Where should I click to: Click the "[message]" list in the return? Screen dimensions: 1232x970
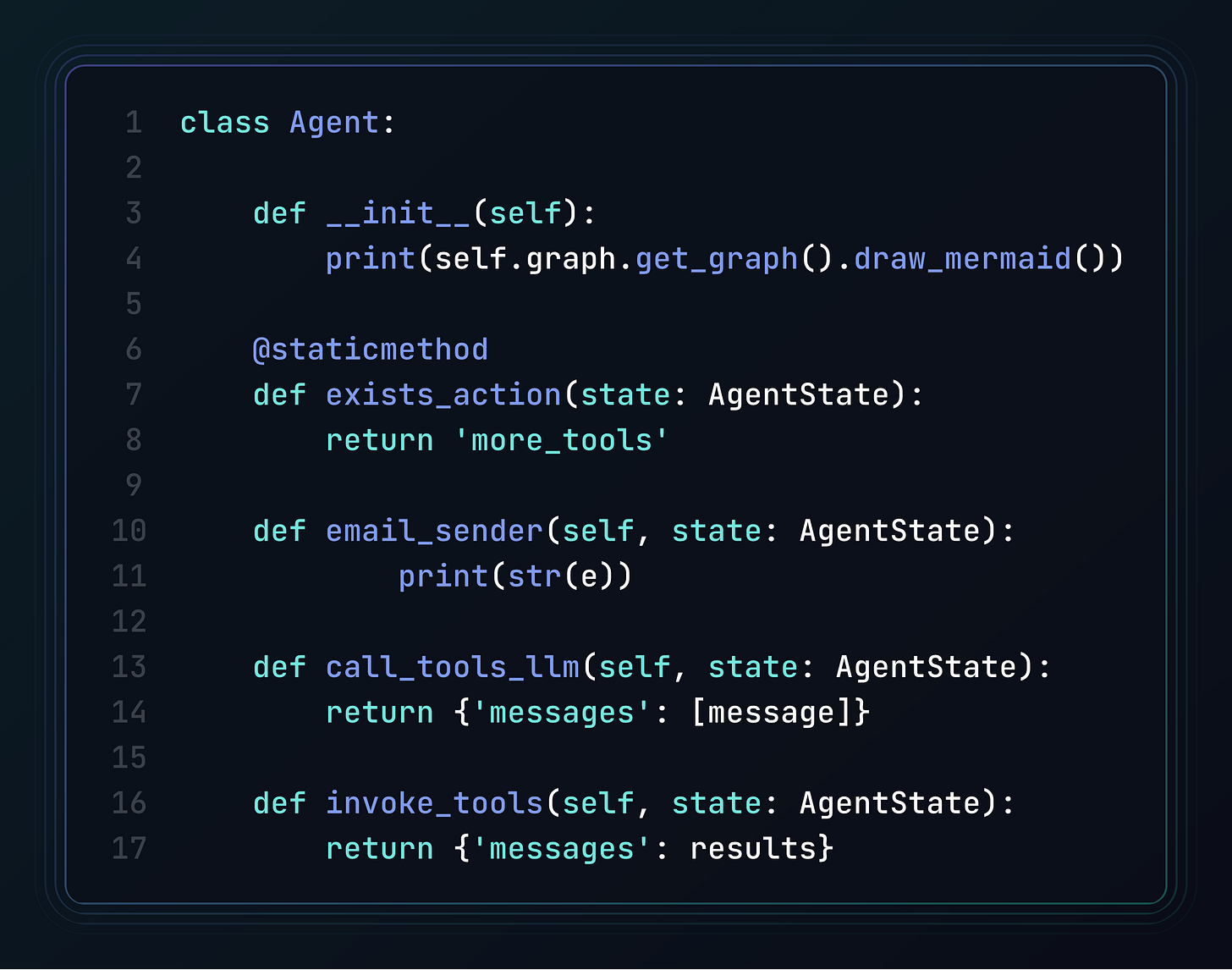pos(771,713)
